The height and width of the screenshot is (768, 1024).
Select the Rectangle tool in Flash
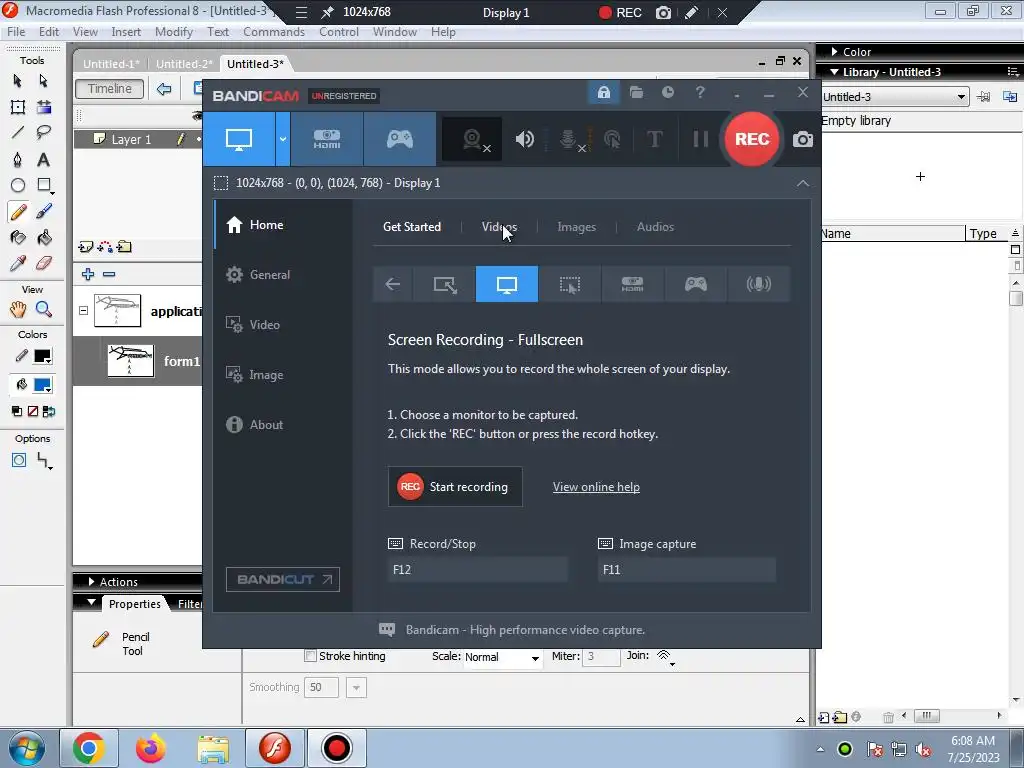[x=44, y=185]
